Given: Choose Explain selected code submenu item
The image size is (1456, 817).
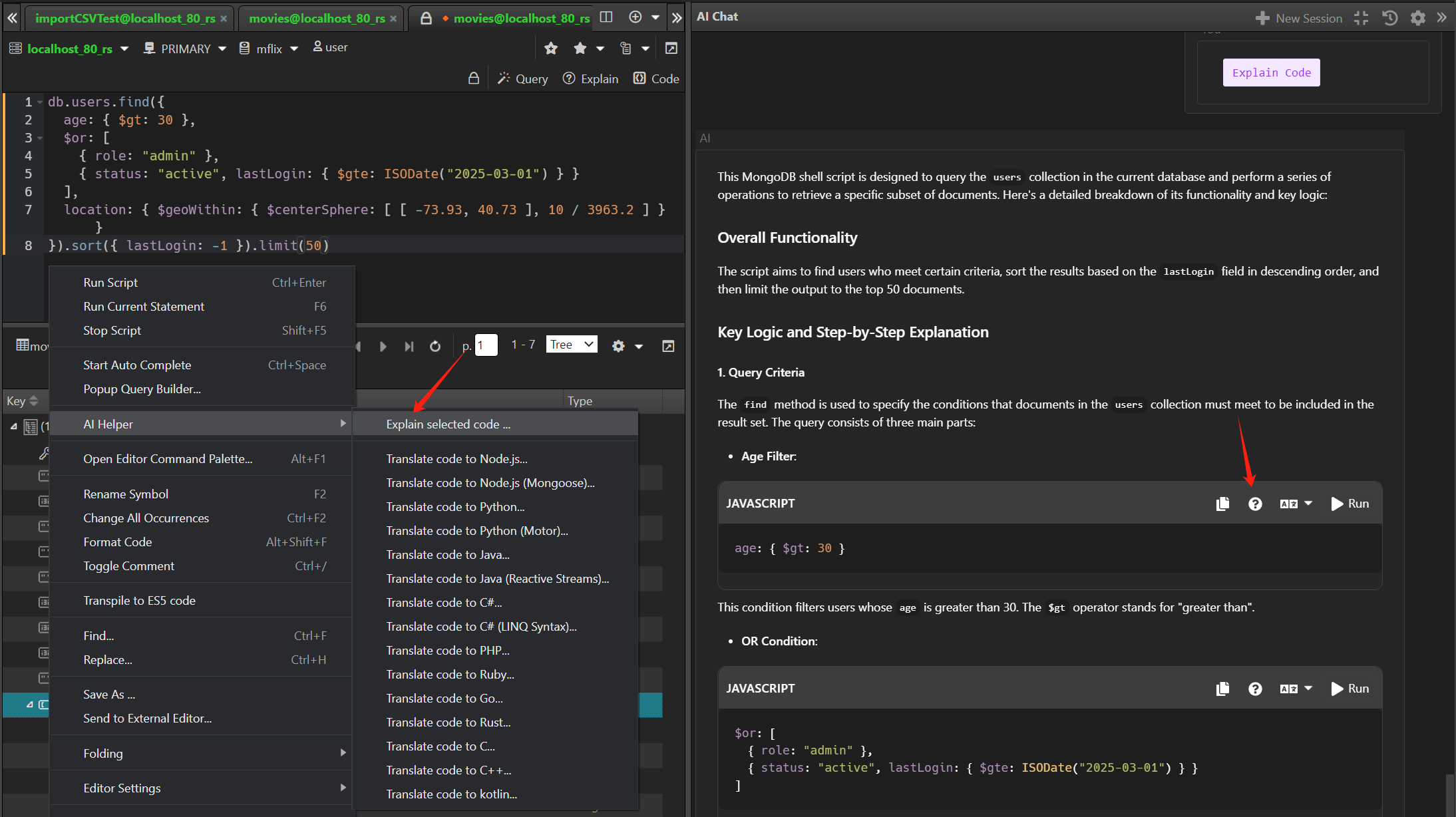Looking at the screenshot, I should tap(495, 424).
